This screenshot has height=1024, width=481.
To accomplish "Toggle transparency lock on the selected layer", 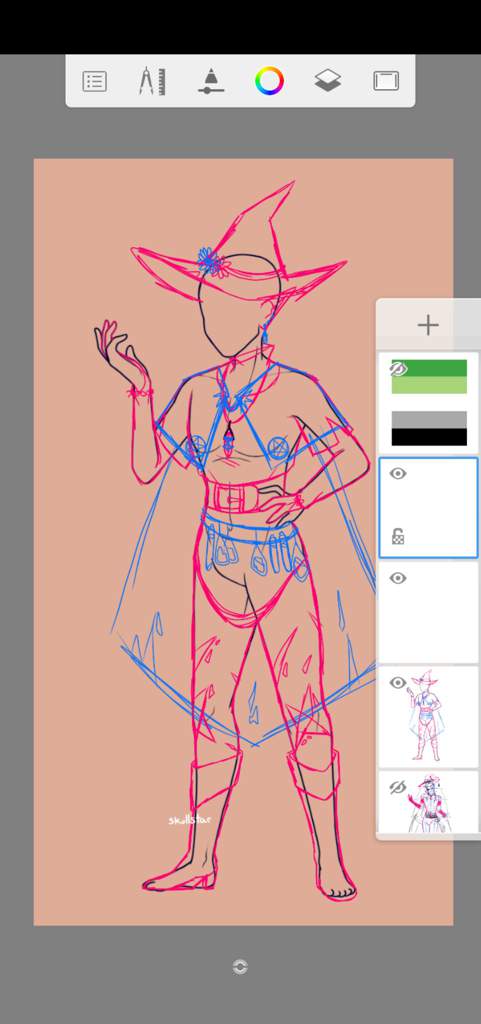I will click(397, 537).
